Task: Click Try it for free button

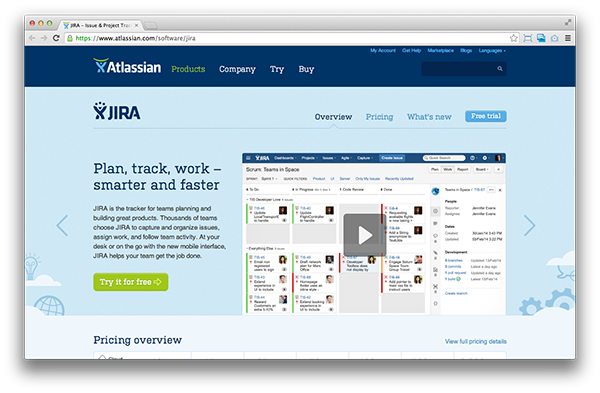Action: (x=130, y=282)
